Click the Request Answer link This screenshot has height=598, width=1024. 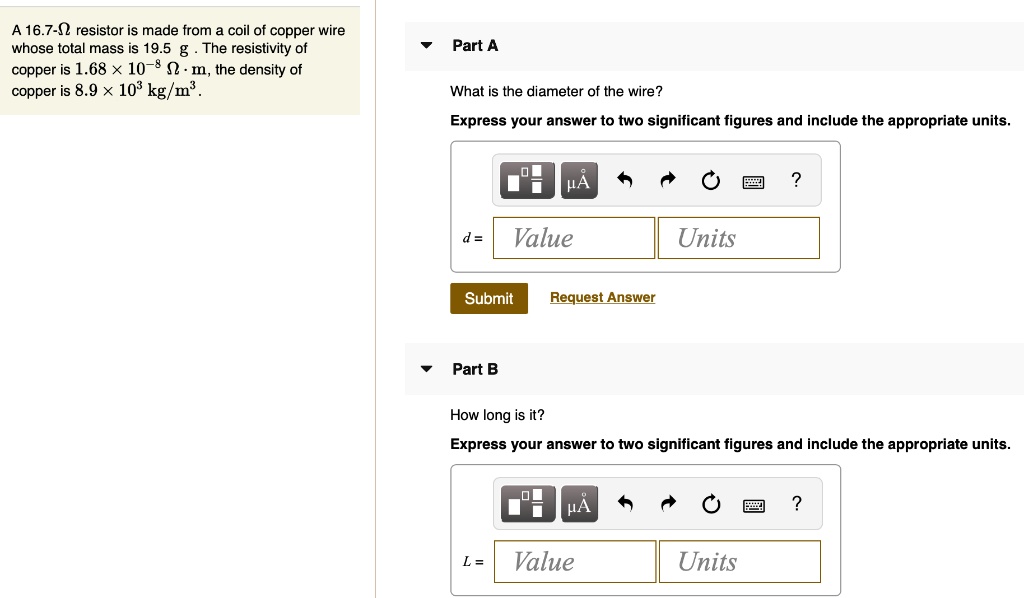[602, 297]
